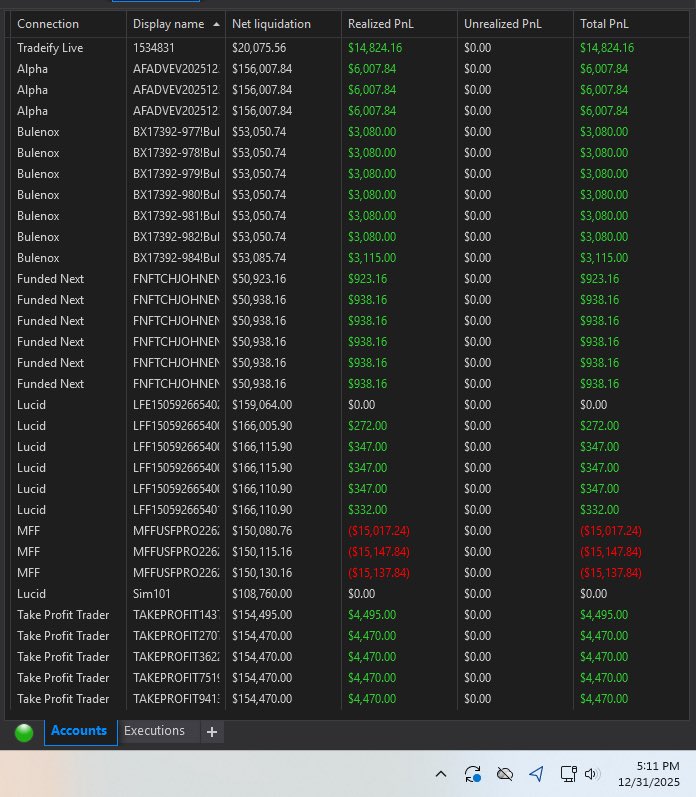Viewport: 696px width, 797px height.
Task: Click $4,495.00 in the Total PnL column
Action: 604,615
